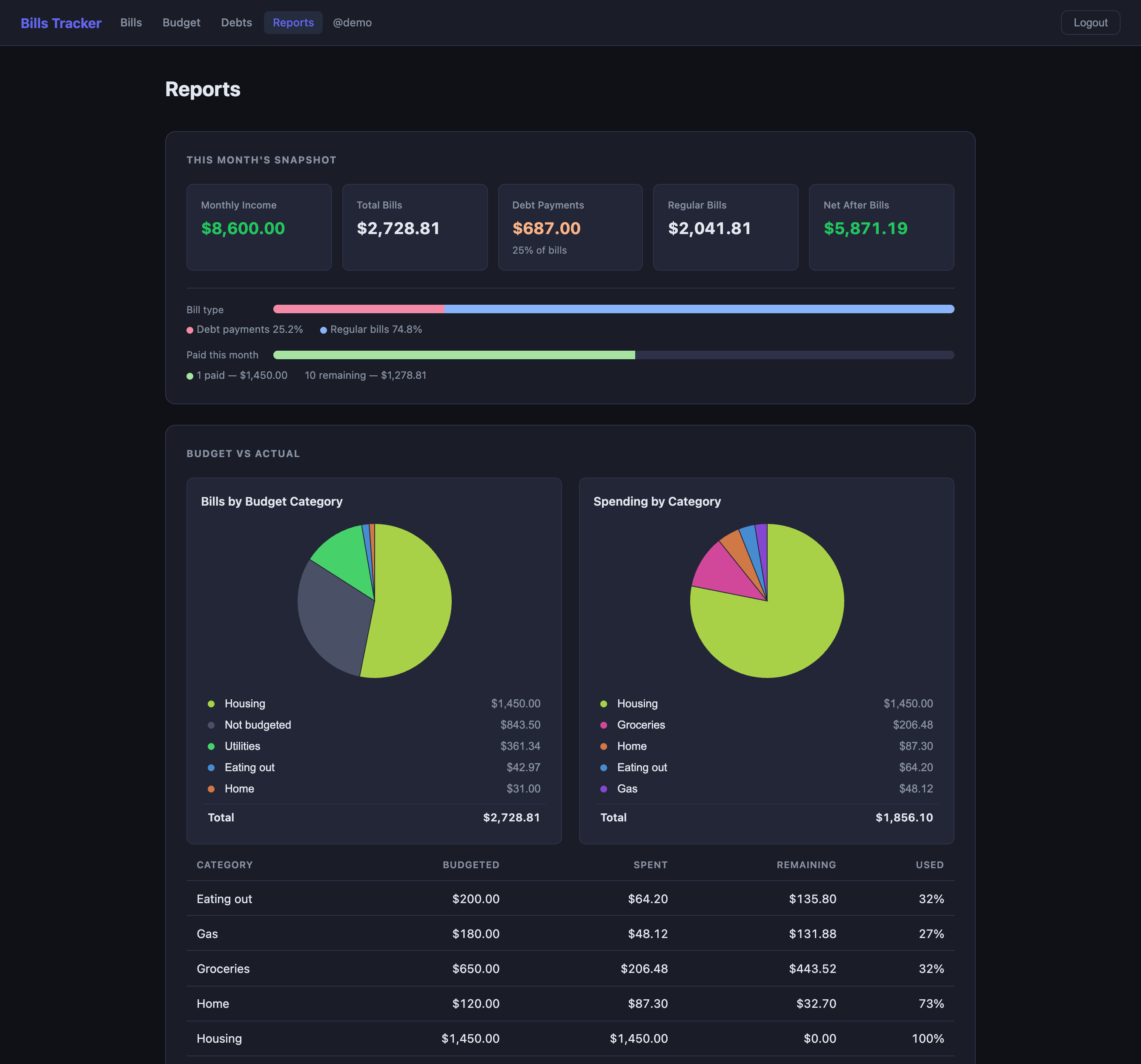Switch to the Debts nav tab
This screenshot has height=1064, width=1141.
pos(236,23)
